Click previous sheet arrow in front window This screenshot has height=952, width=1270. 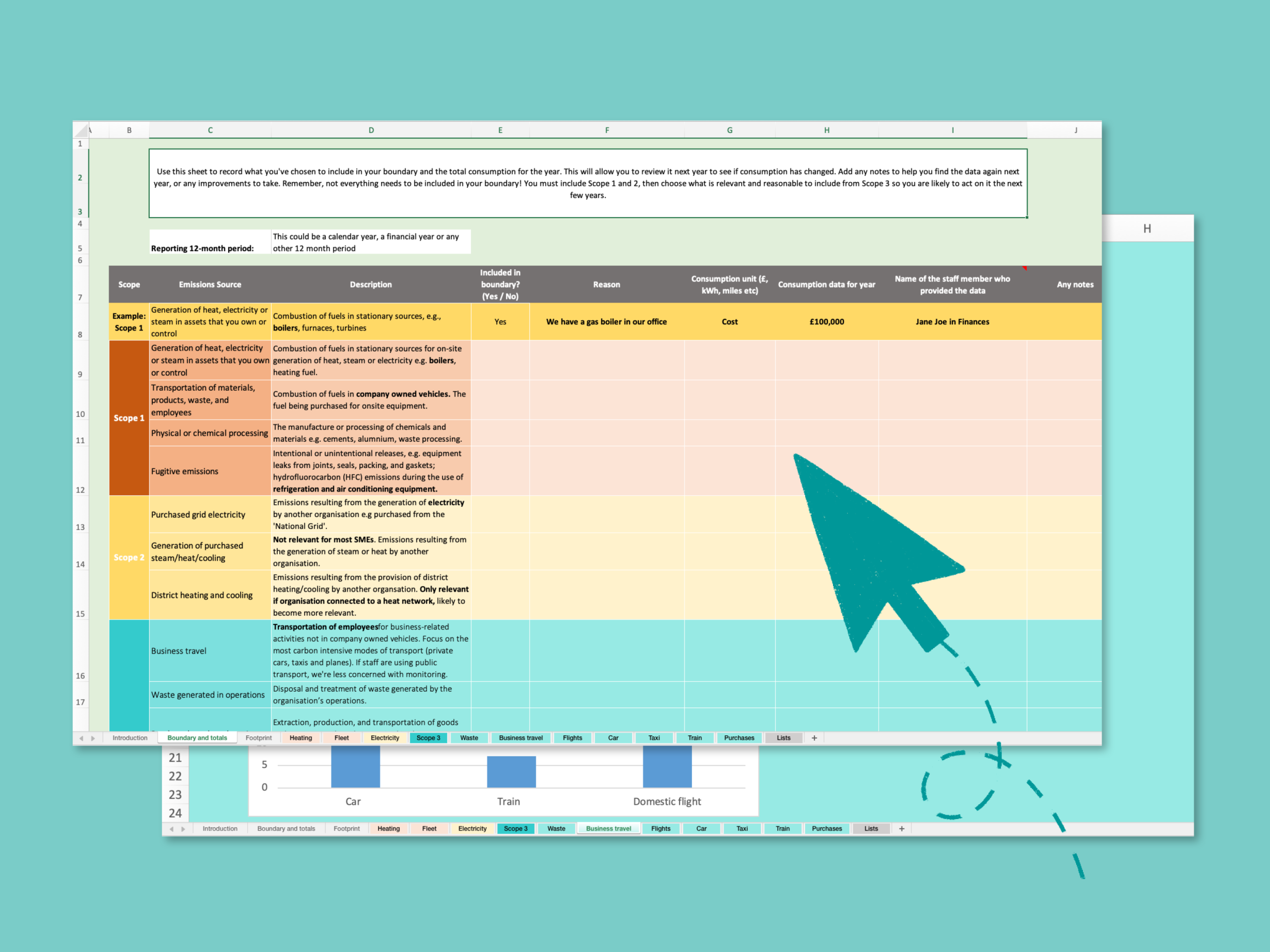coord(81,738)
